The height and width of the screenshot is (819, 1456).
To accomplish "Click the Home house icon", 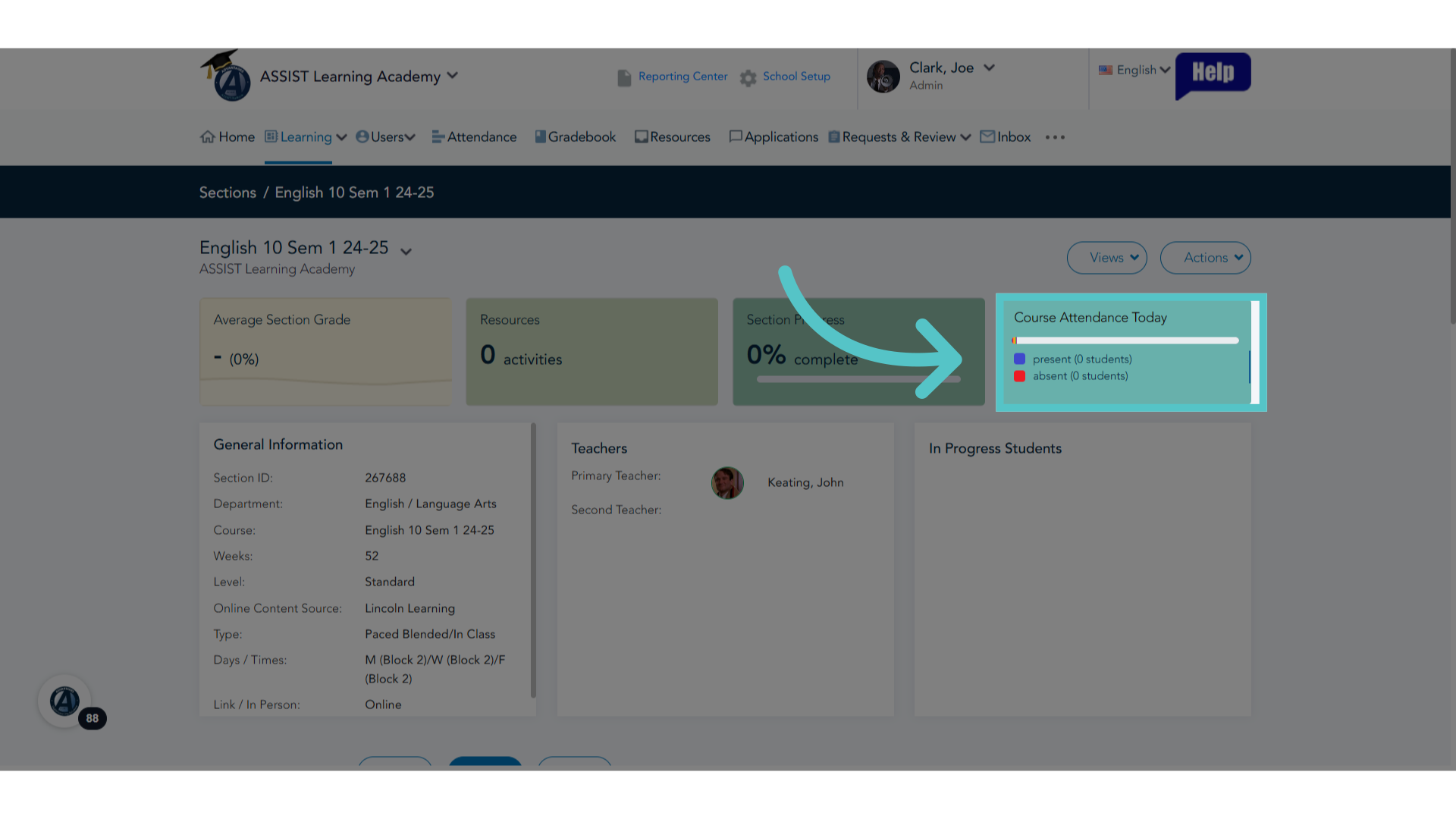I will (x=207, y=137).
